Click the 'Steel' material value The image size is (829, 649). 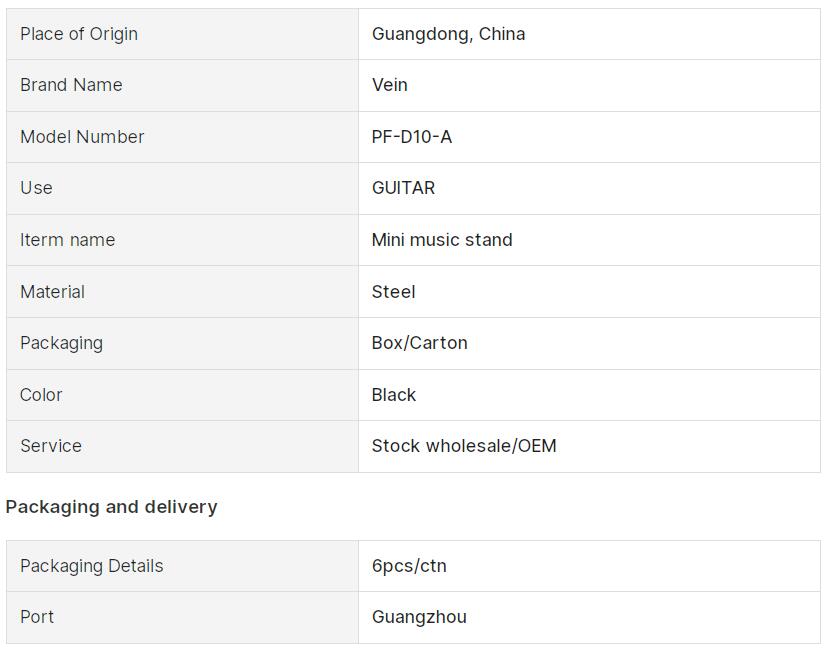tap(393, 292)
